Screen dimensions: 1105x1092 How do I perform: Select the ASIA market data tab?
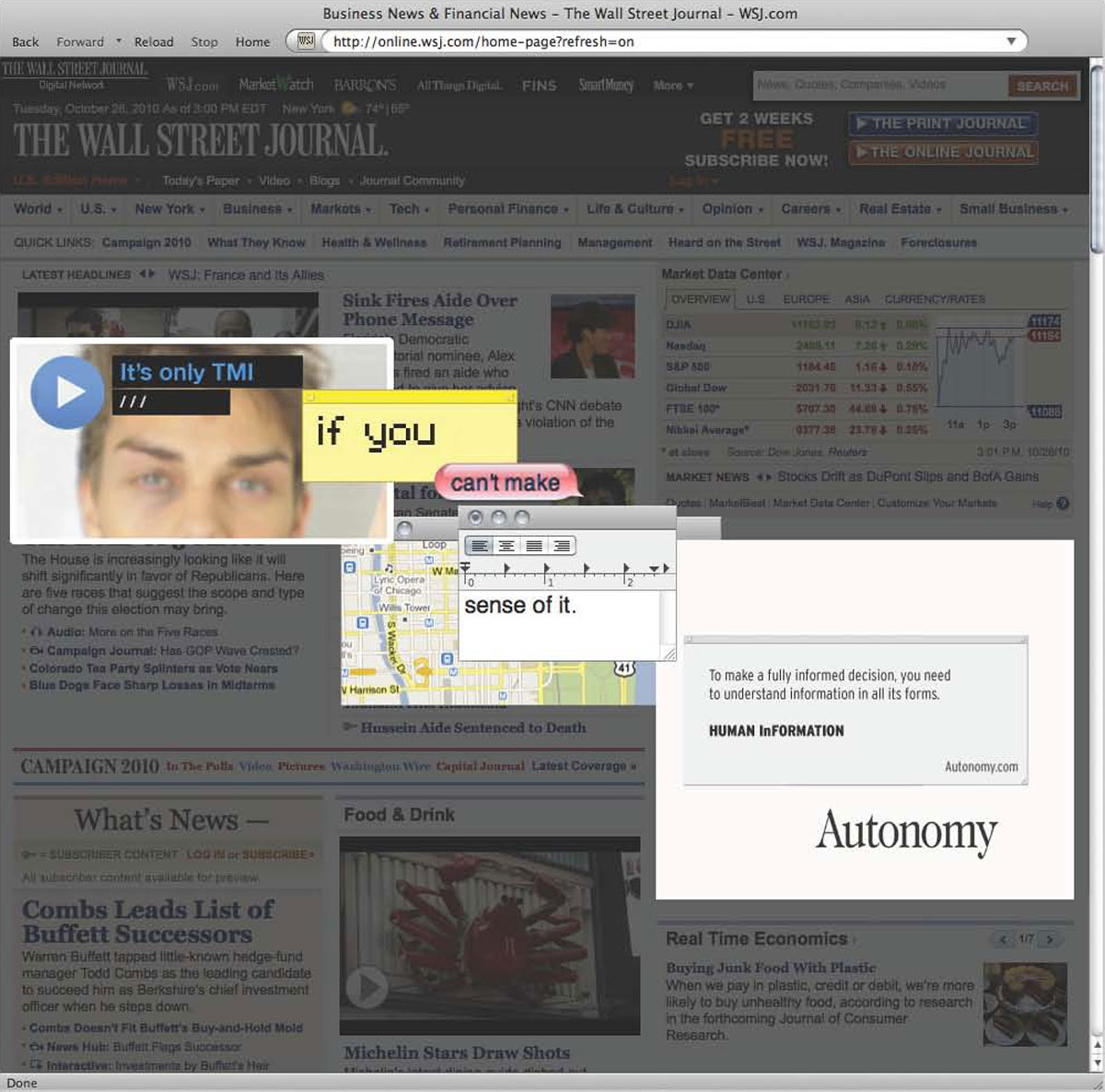coord(856,299)
